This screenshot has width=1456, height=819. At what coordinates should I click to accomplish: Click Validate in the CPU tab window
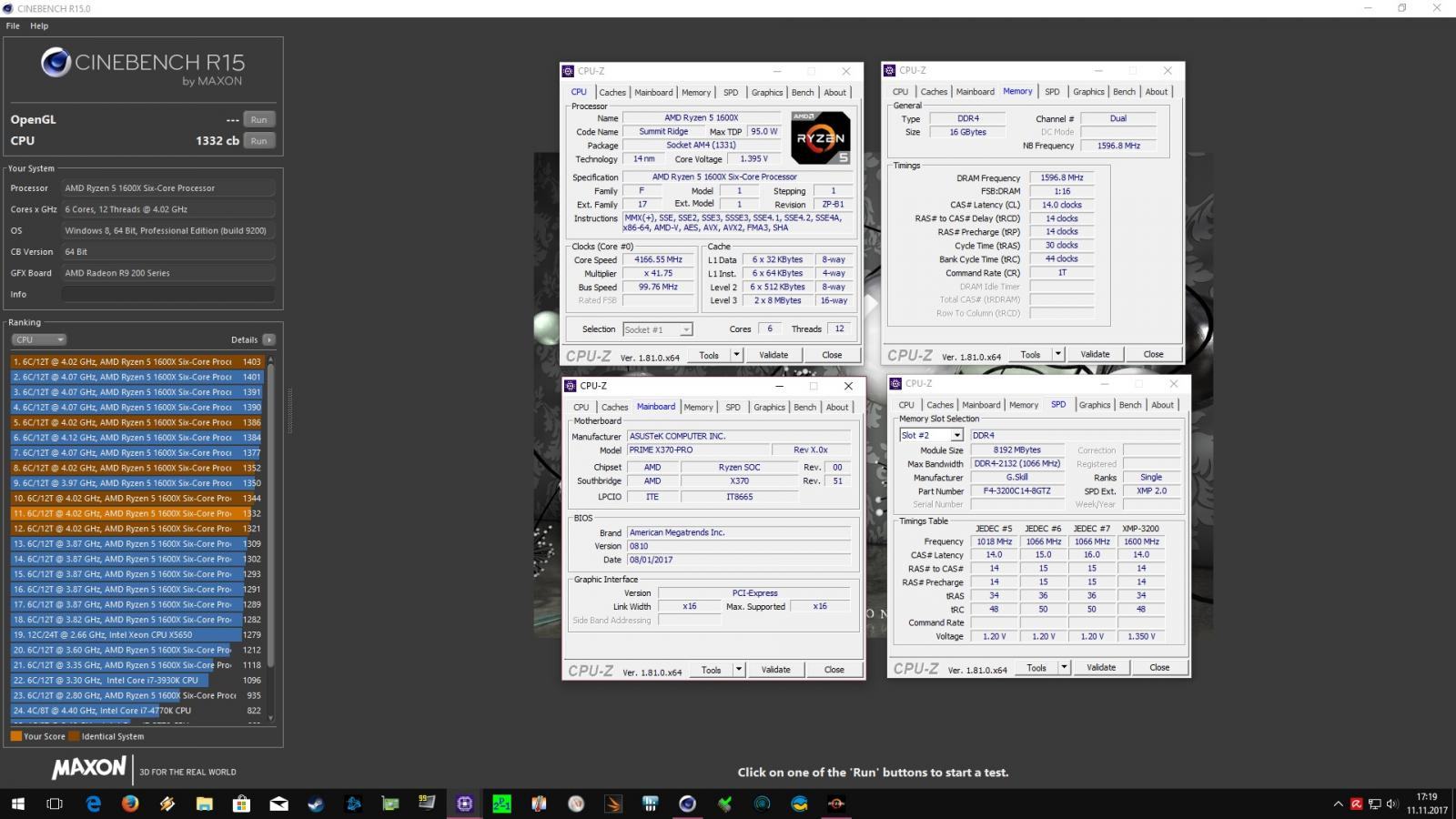coord(773,355)
